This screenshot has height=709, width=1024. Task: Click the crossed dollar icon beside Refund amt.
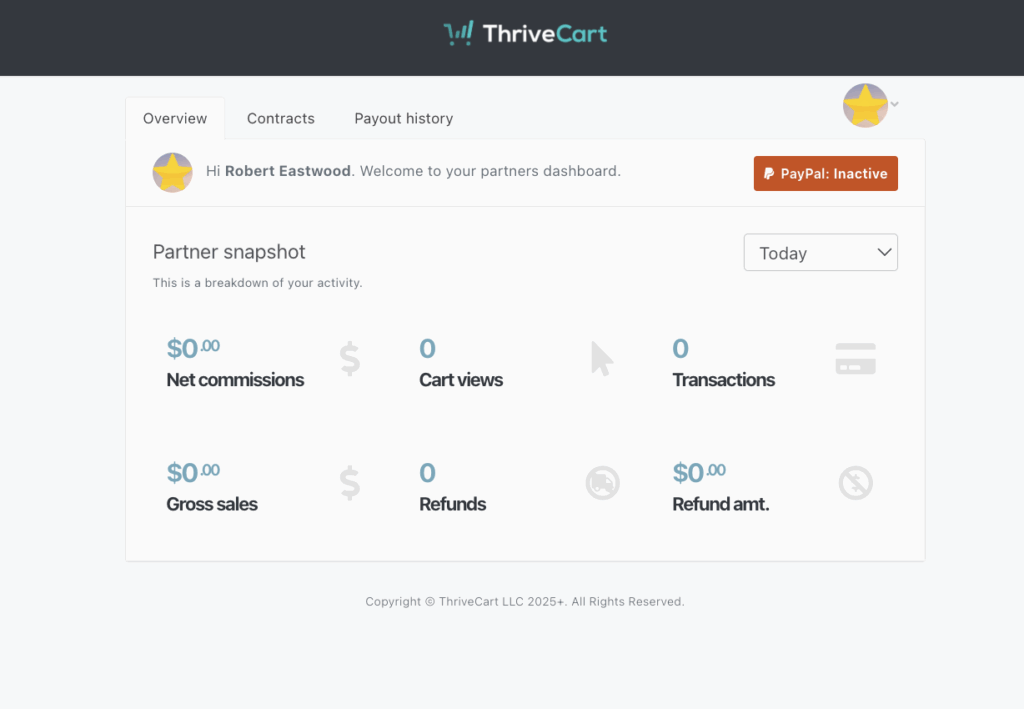click(855, 483)
